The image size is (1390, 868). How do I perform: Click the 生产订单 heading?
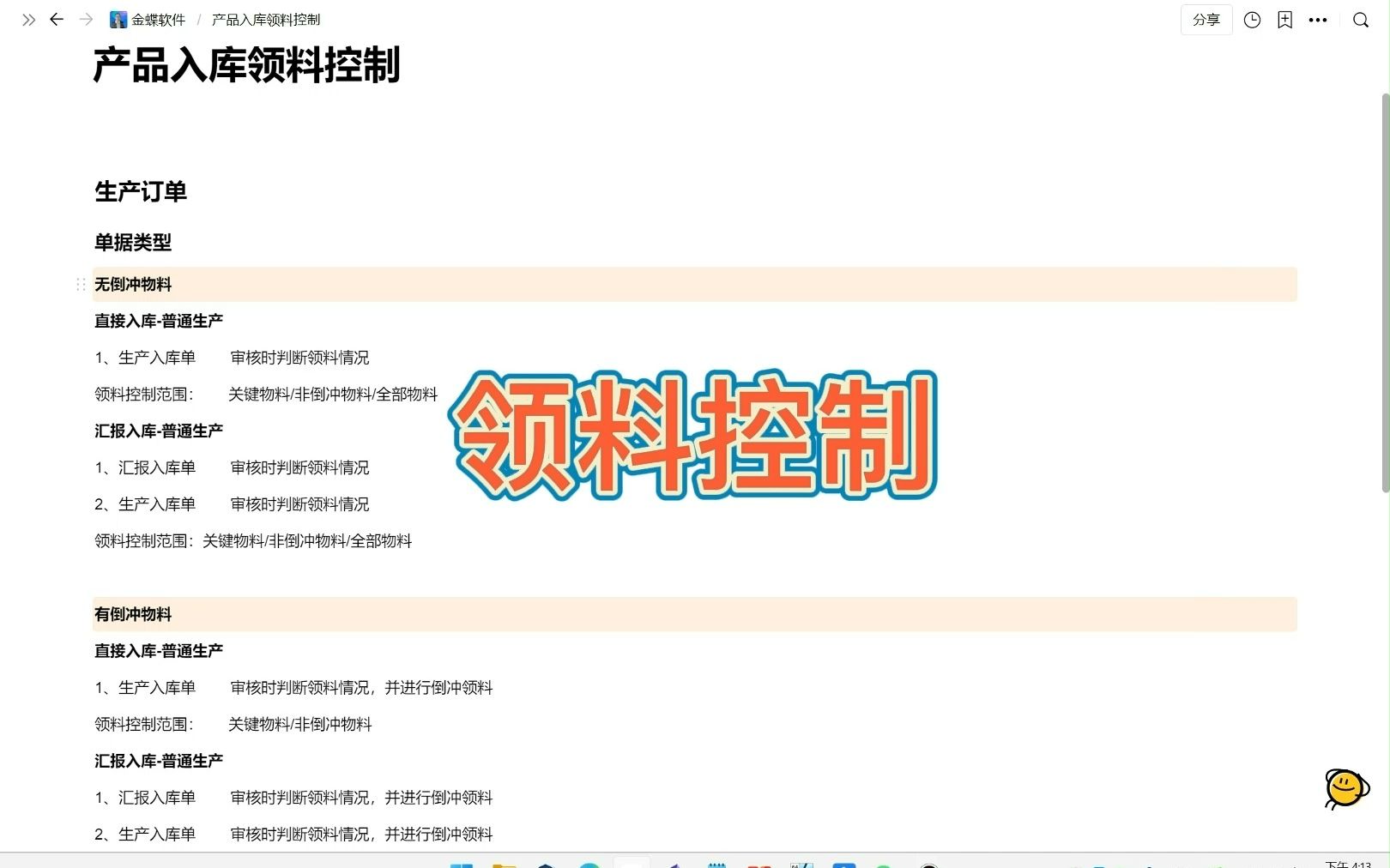tap(141, 191)
